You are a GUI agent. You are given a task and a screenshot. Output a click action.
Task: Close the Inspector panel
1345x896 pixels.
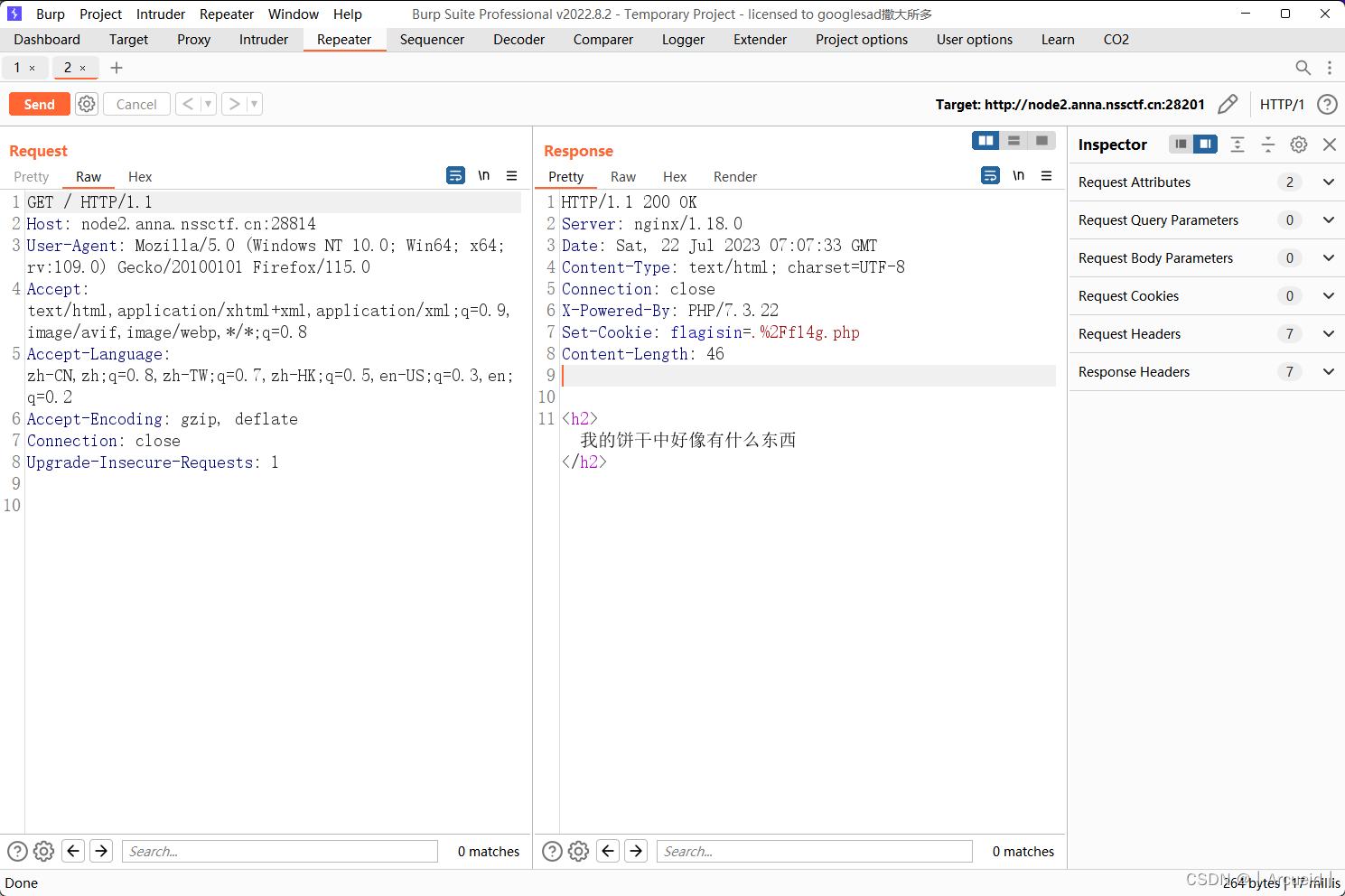[1330, 145]
